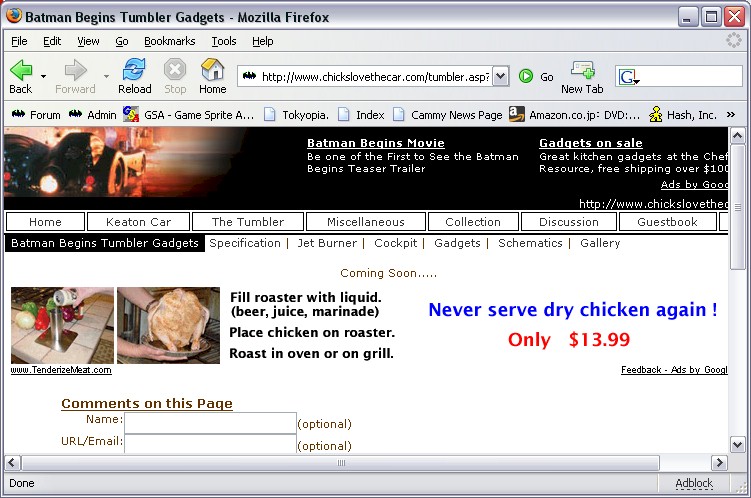Open the Bookmarks menu

pyautogui.click(x=170, y=41)
